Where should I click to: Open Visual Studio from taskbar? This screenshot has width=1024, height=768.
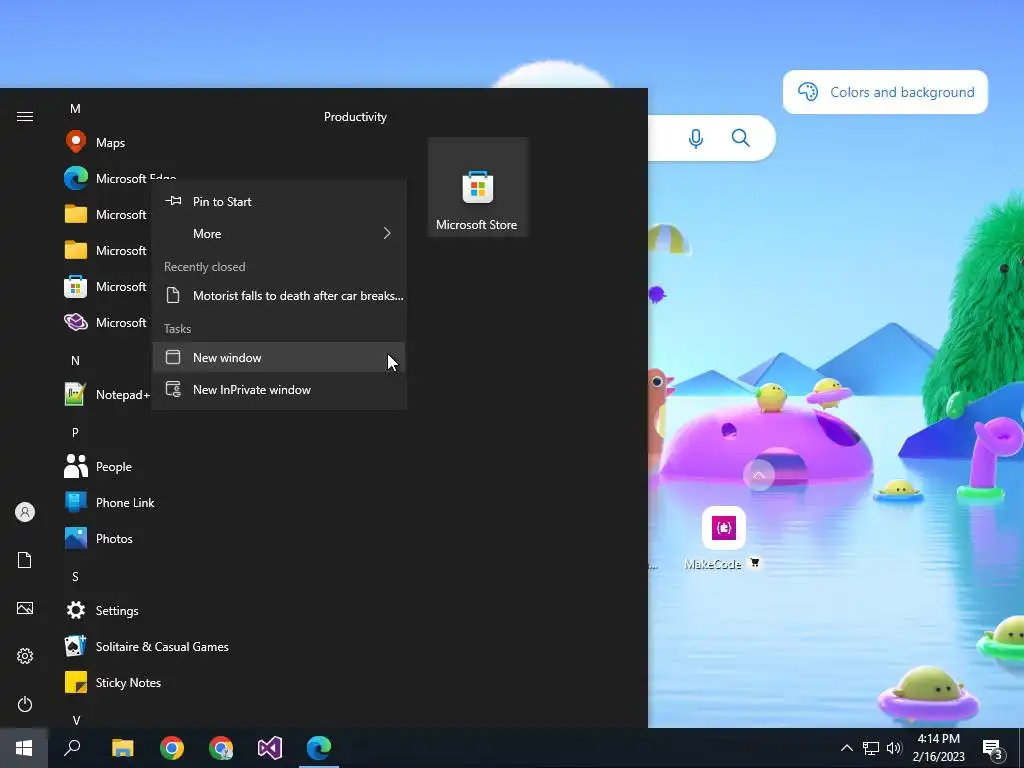270,748
